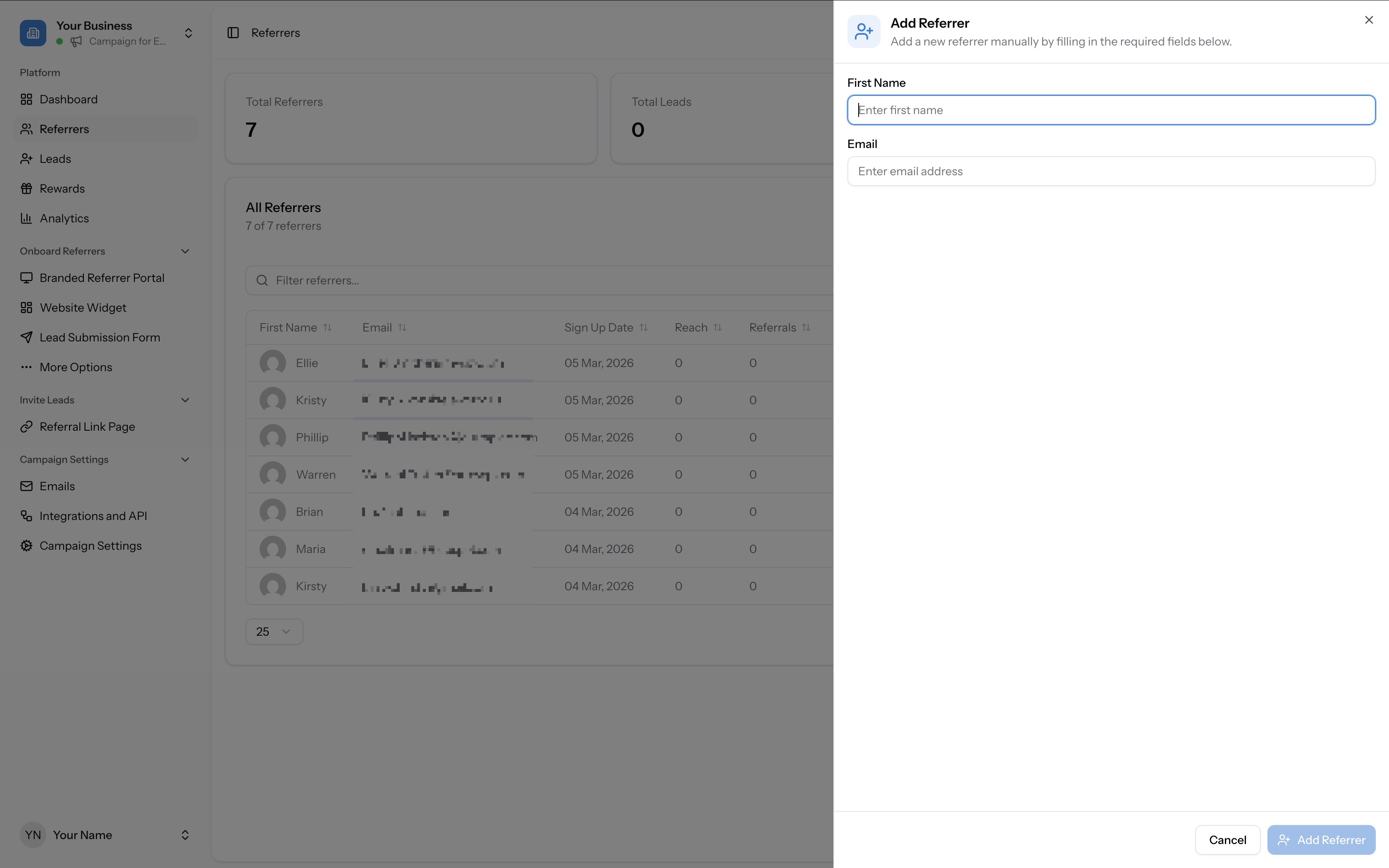
Task: Click the Lead Submission Form send icon
Action: 26,337
